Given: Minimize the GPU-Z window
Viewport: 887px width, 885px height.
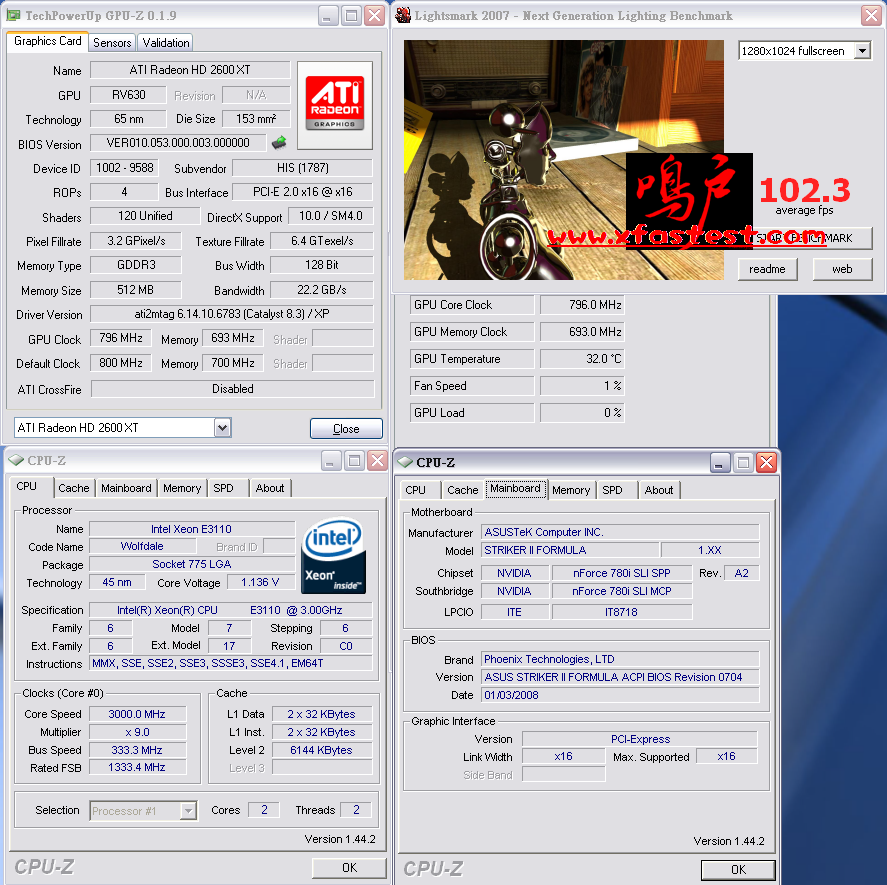Looking at the screenshot, I should 328,15.
